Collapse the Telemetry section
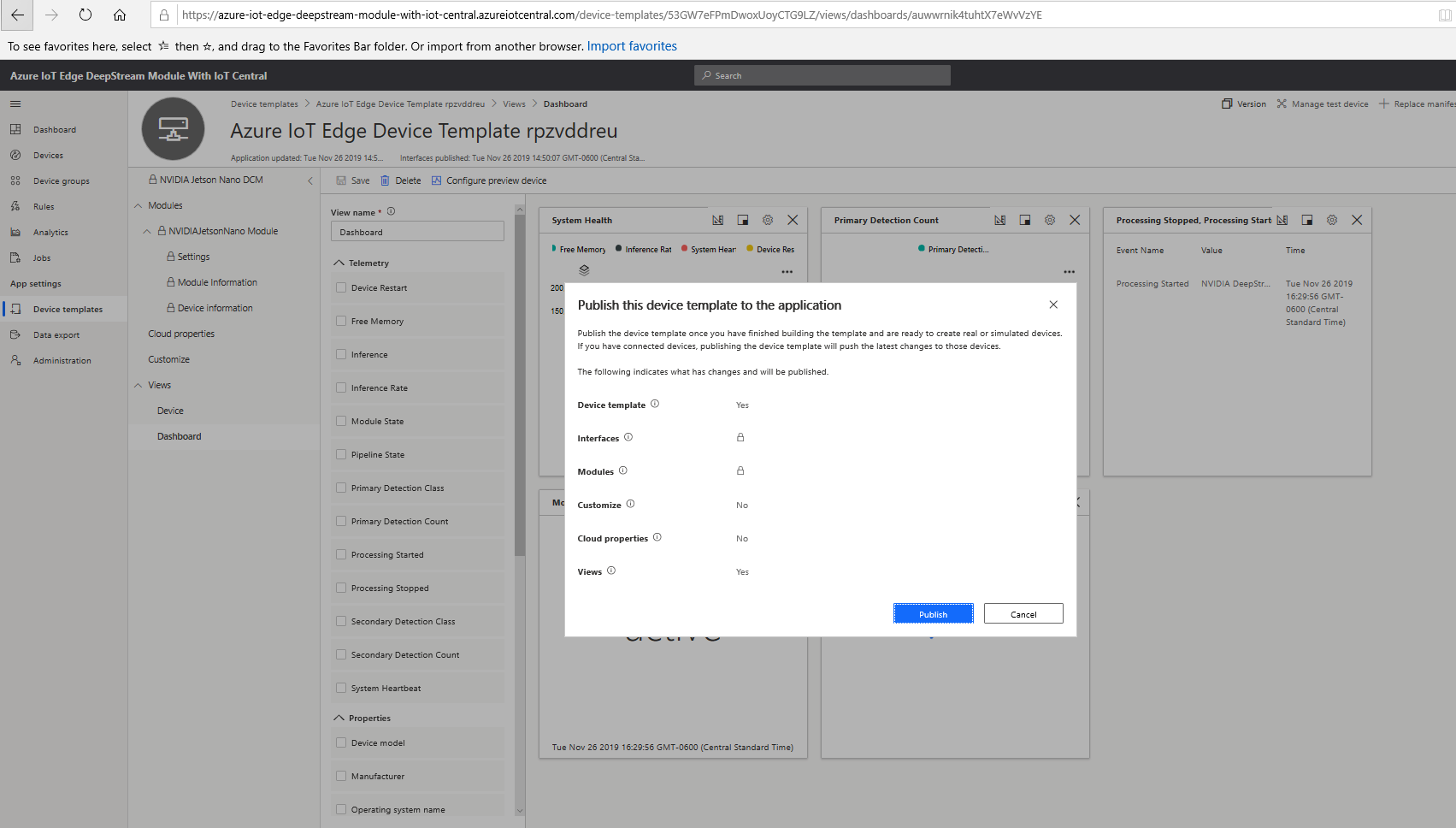This screenshot has width=1456, height=828. 339,263
